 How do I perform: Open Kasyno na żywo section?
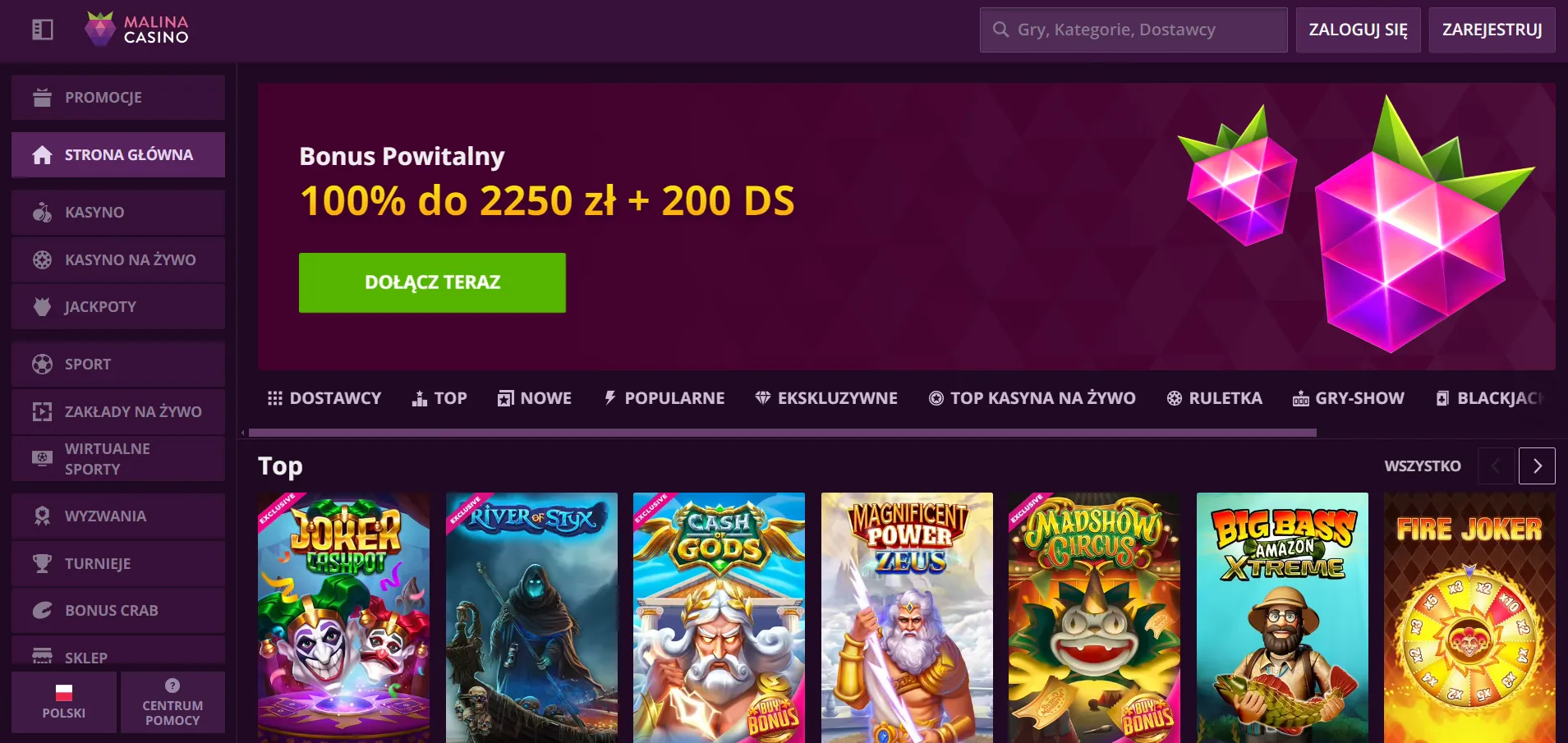(x=118, y=259)
